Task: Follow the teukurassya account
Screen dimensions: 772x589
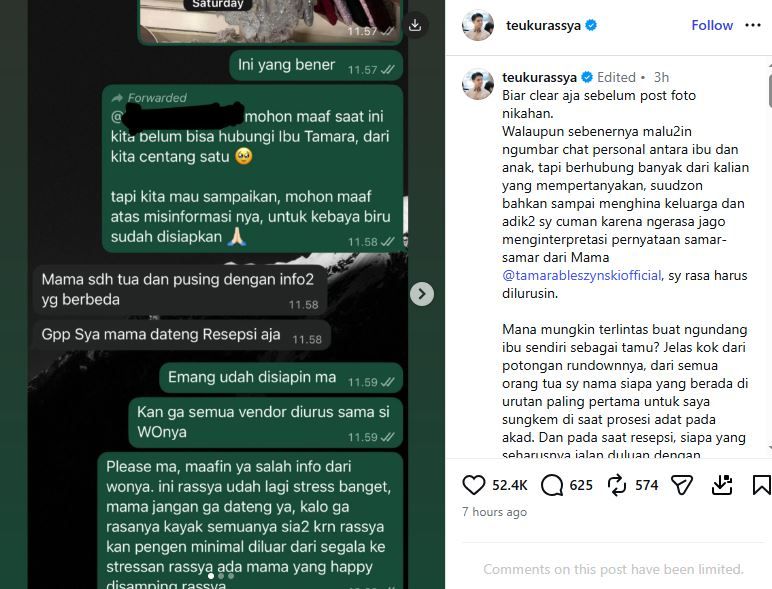Action: pyautogui.click(x=712, y=25)
